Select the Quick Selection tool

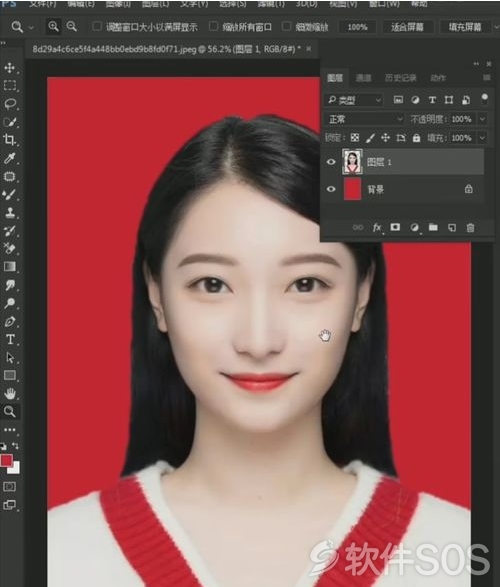[10, 122]
